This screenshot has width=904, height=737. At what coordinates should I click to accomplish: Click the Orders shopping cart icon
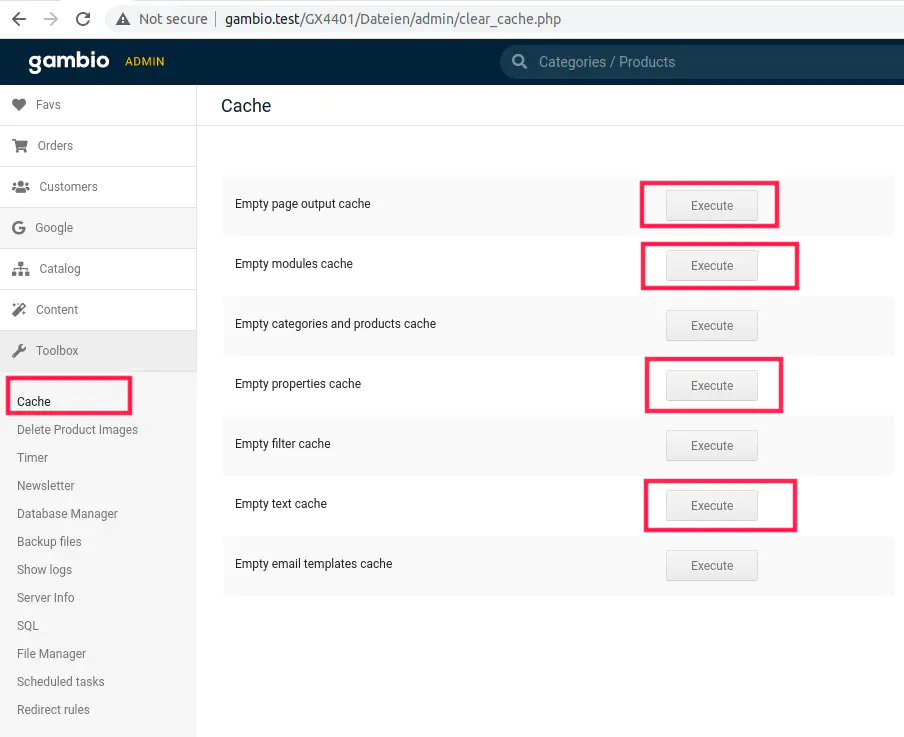pyautogui.click(x=19, y=146)
